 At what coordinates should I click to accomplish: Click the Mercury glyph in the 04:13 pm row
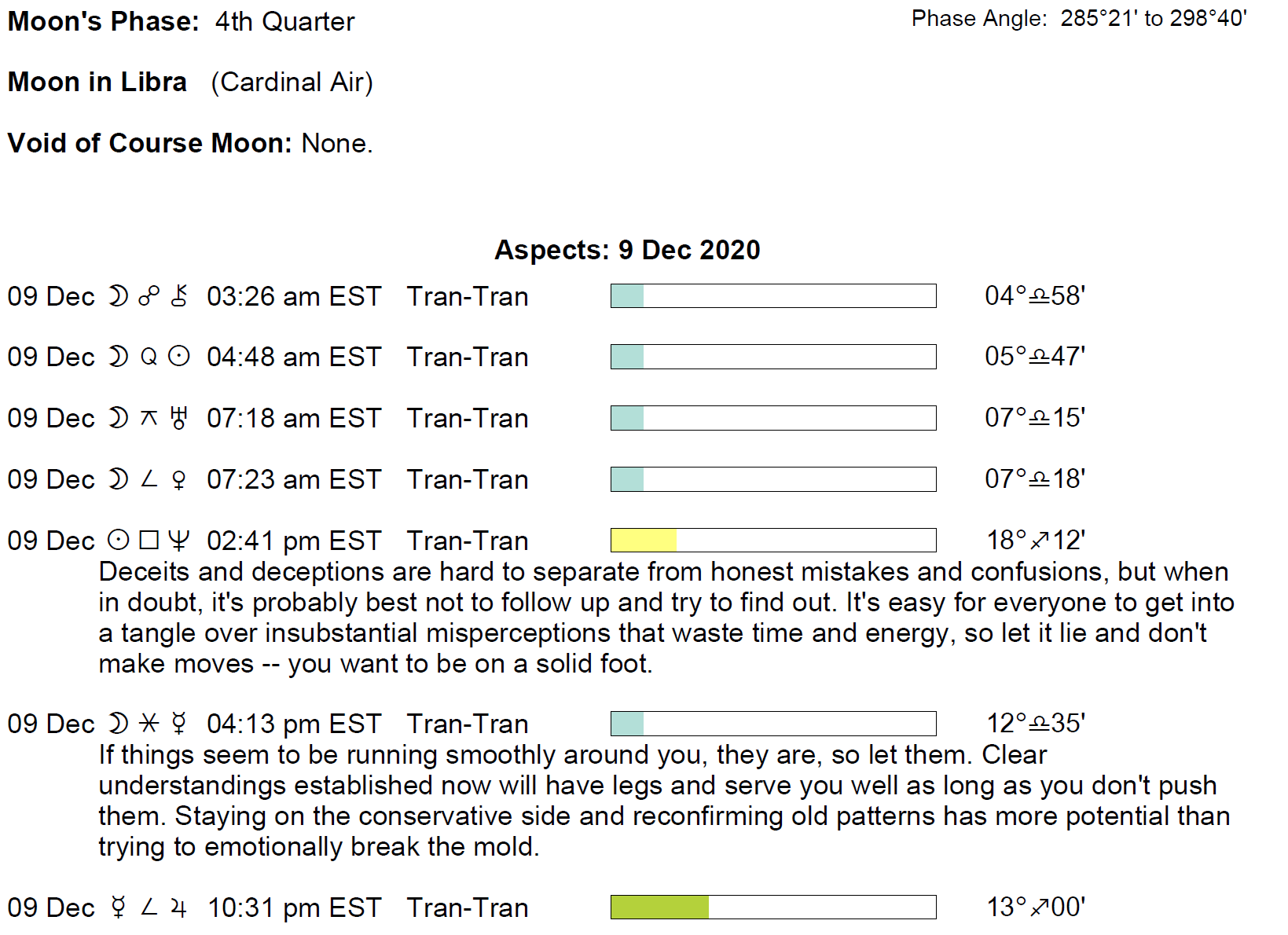point(179,724)
